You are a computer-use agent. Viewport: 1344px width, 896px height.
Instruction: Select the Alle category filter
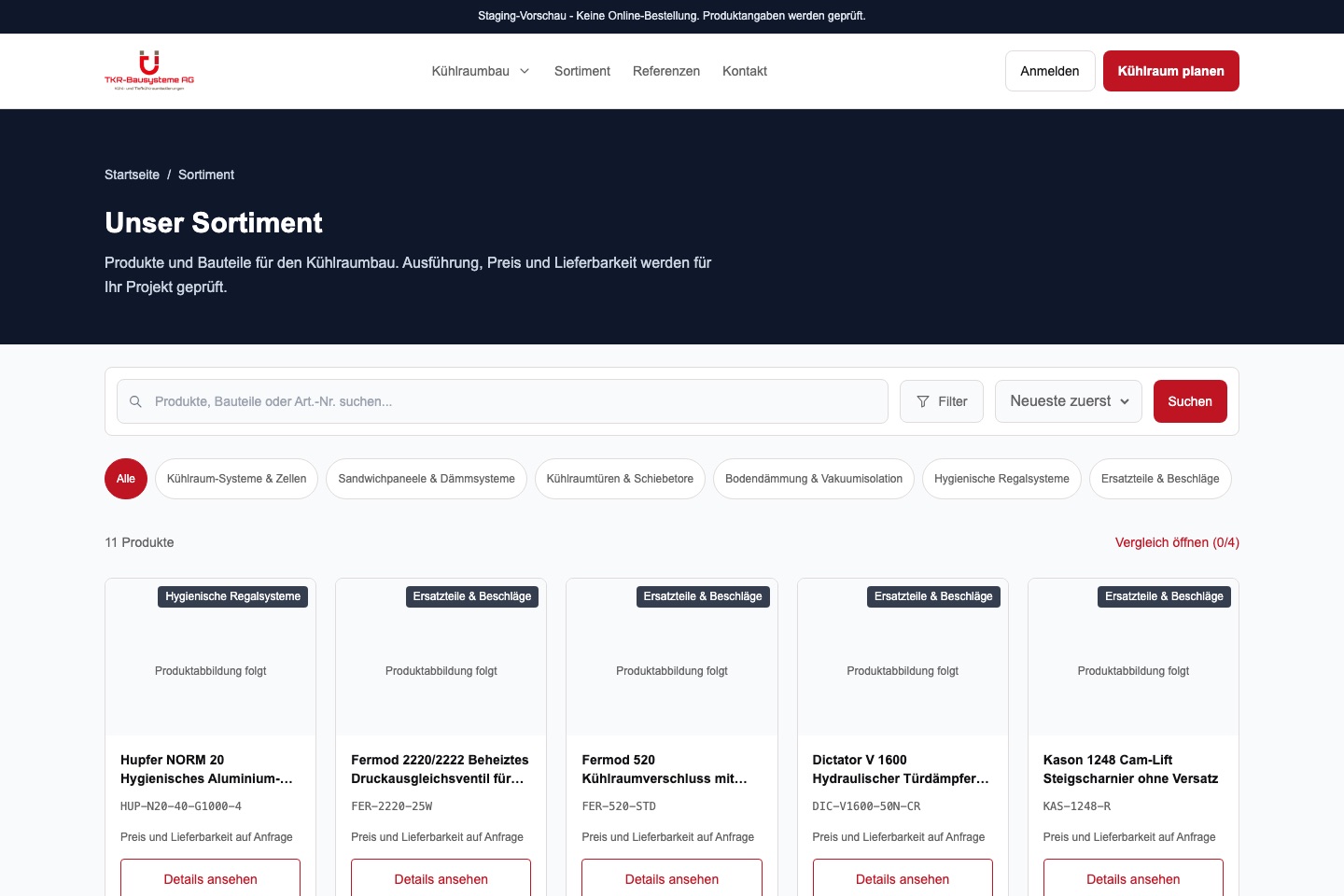[x=126, y=479]
